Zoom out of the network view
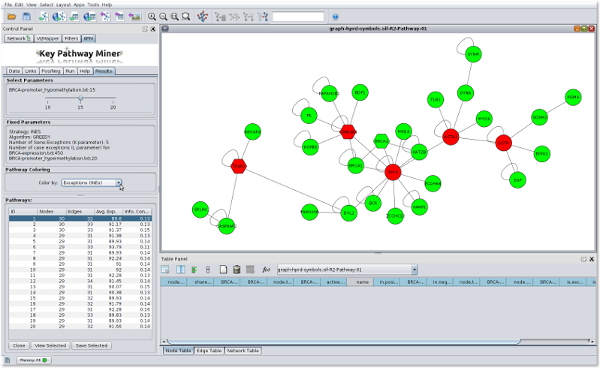600x368 pixels. coord(163,16)
